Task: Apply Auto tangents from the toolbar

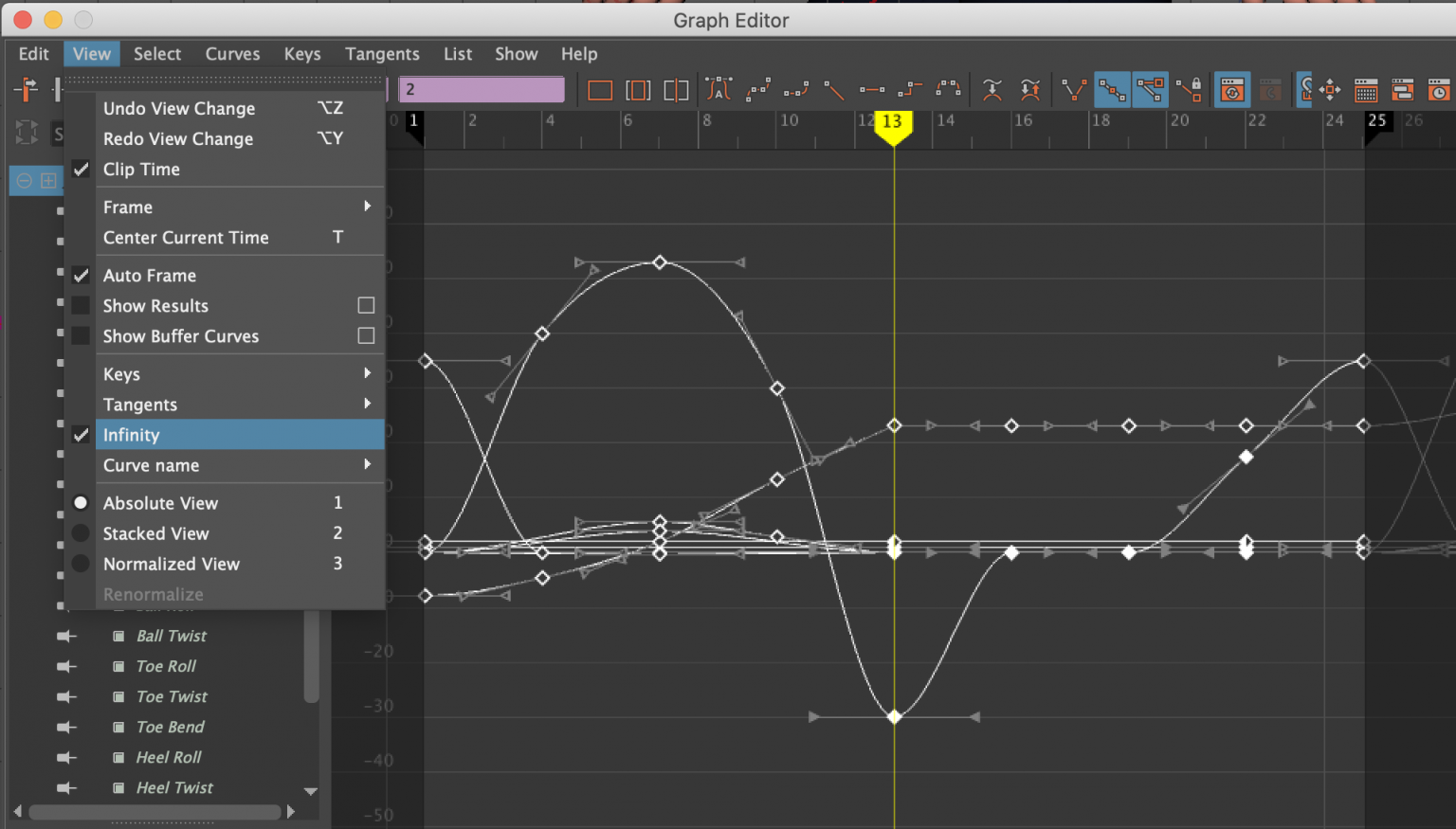Action: tap(719, 90)
